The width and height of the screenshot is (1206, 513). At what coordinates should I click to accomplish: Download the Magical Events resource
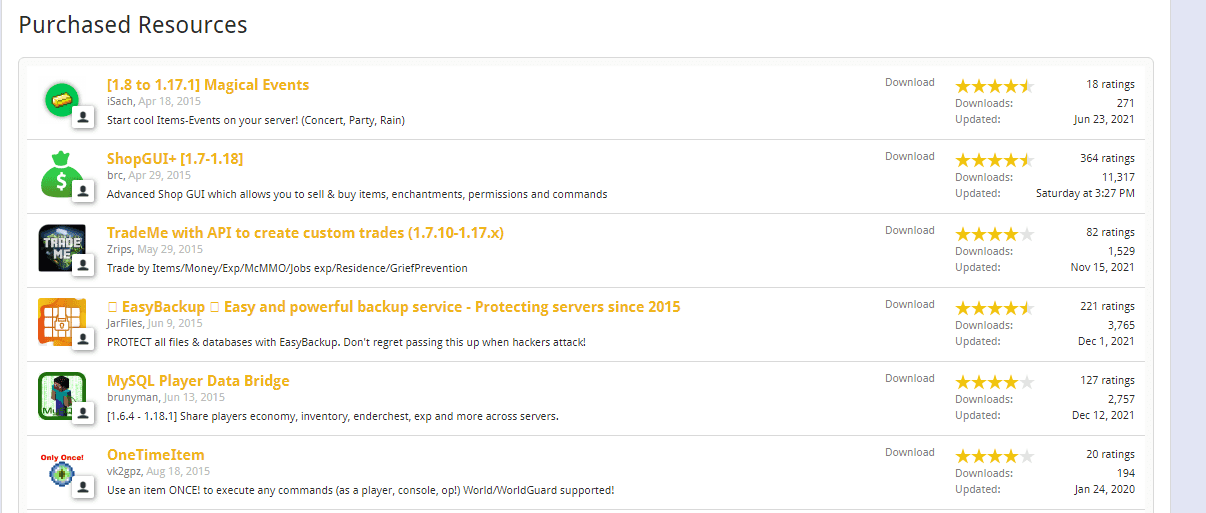[909, 83]
